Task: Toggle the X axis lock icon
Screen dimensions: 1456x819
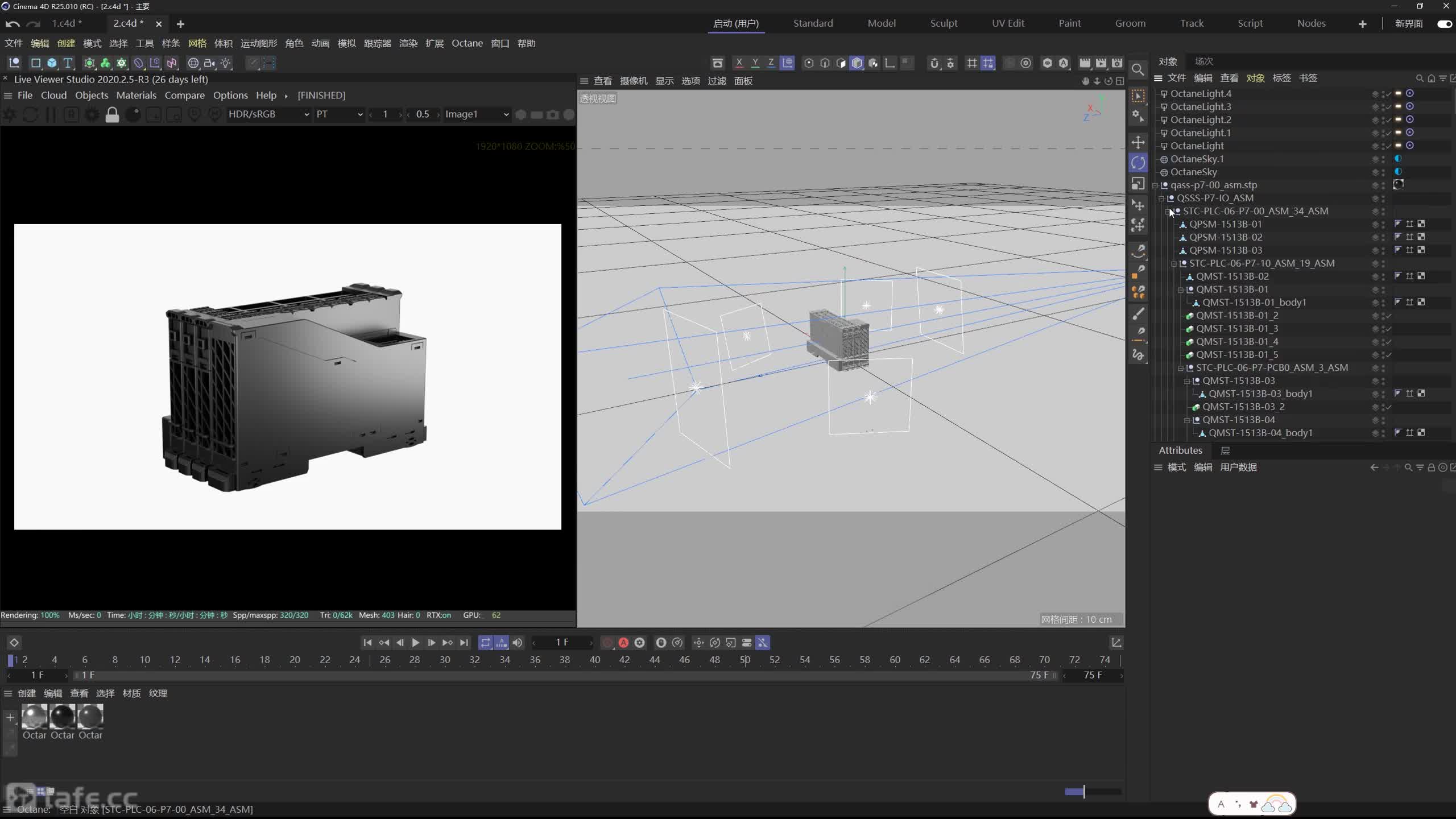Action: [x=739, y=63]
